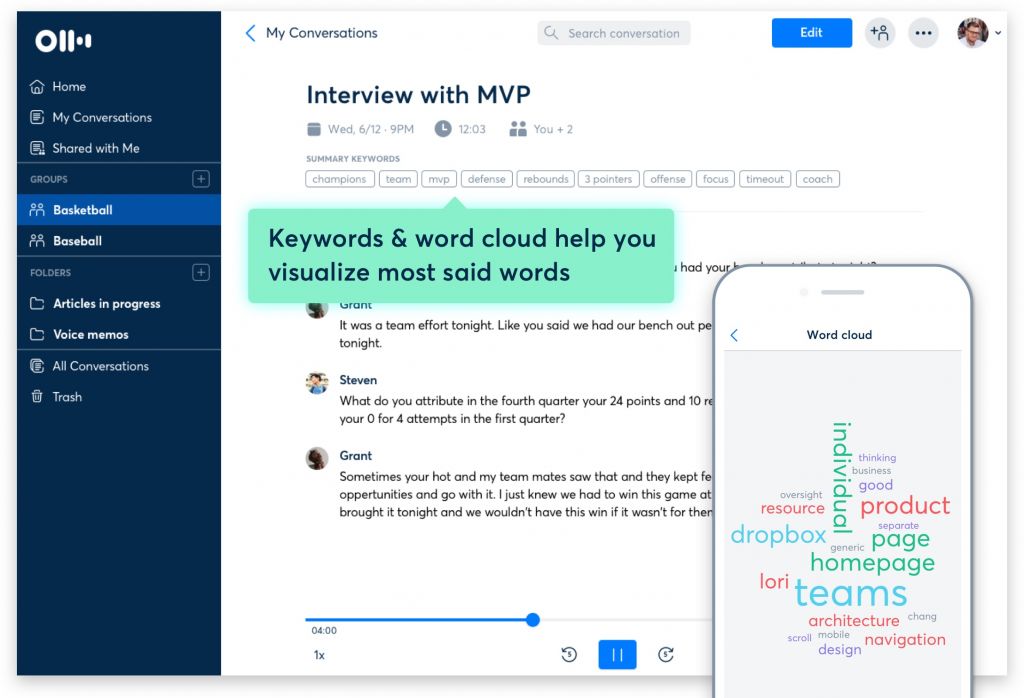Open Shared with Me section
The height and width of the screenshot is (698, 1024).
(x=95, y=148)
